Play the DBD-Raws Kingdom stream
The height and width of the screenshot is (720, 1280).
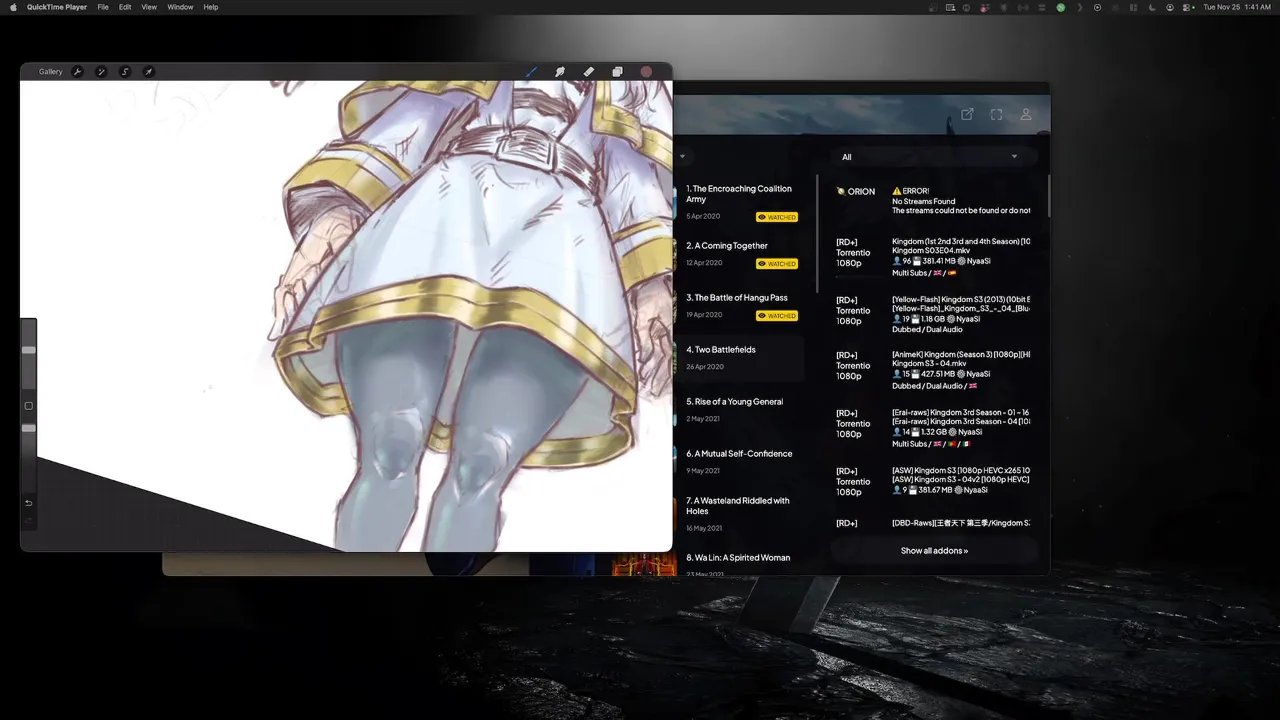[932, 523]
